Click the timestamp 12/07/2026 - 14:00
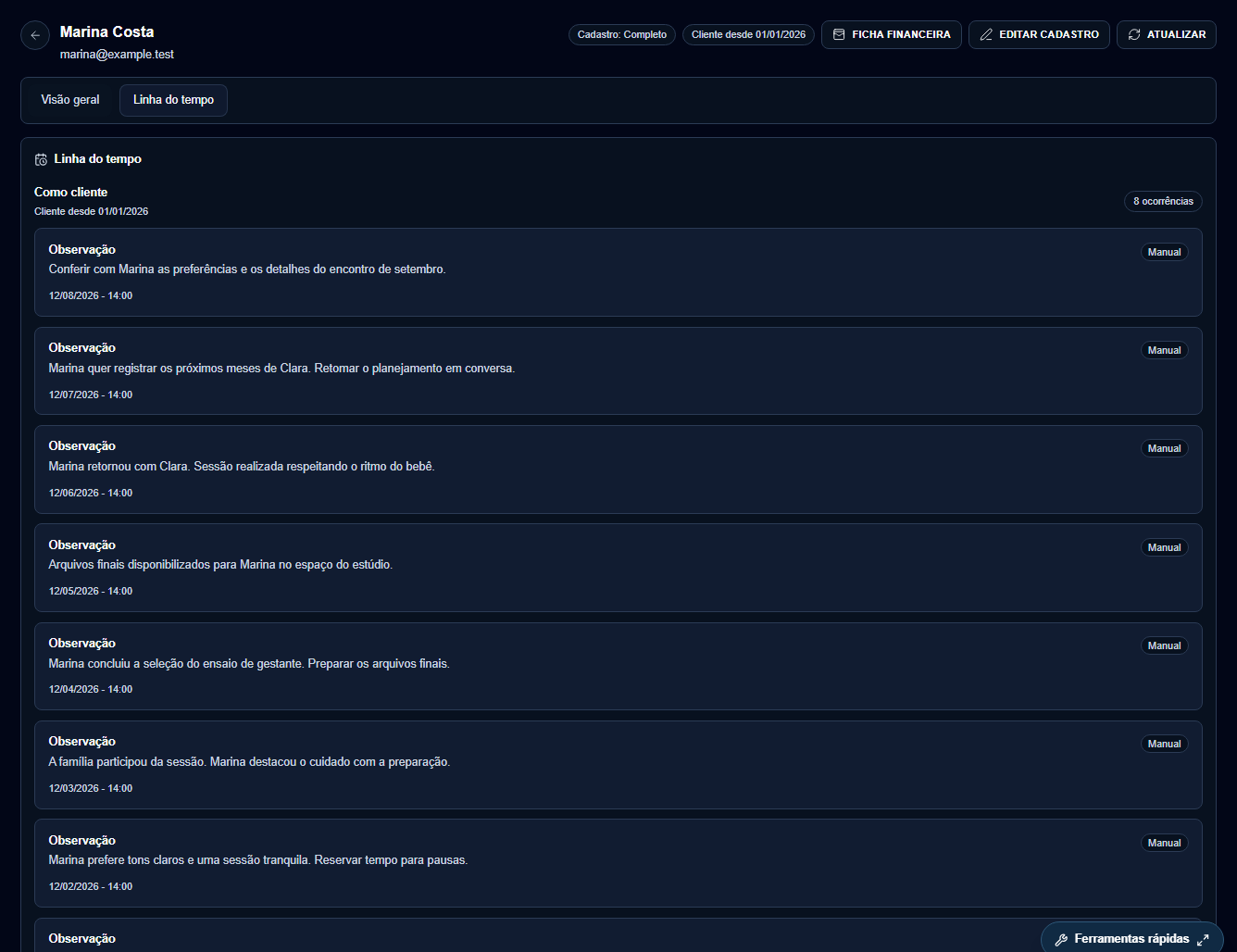Viewport: 1237px width, 952px height. (x=91, y=395)
